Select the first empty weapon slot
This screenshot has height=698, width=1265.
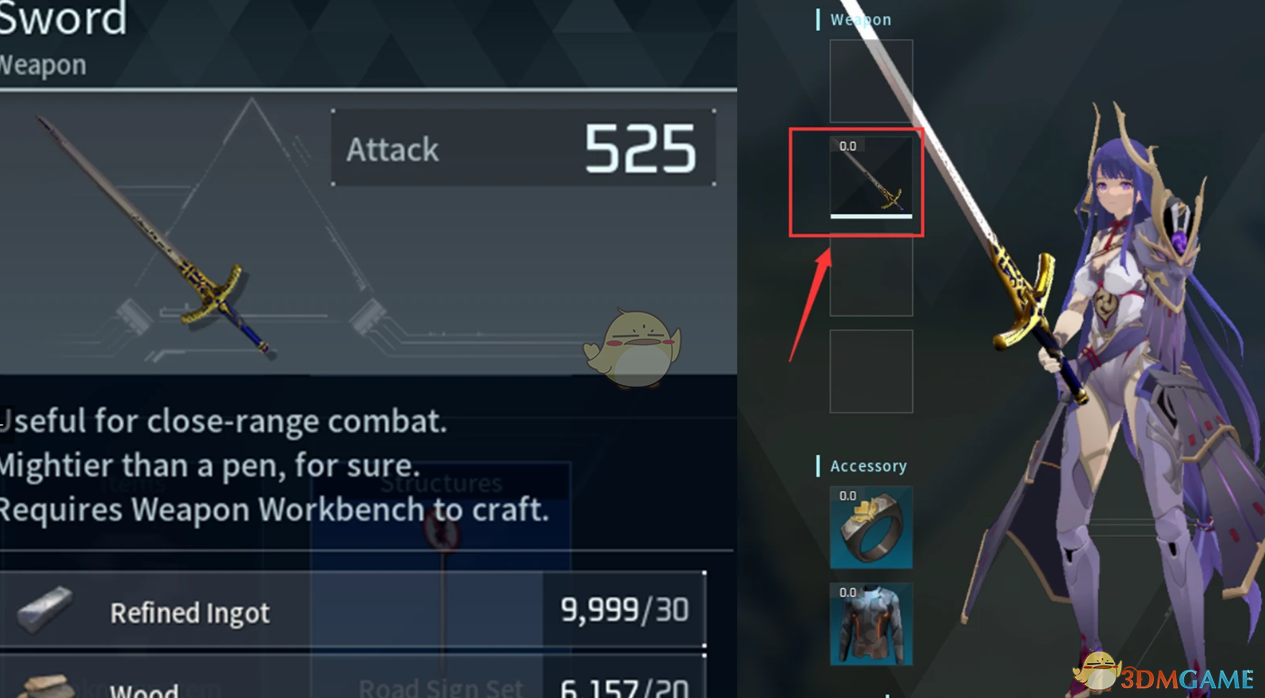871,81
